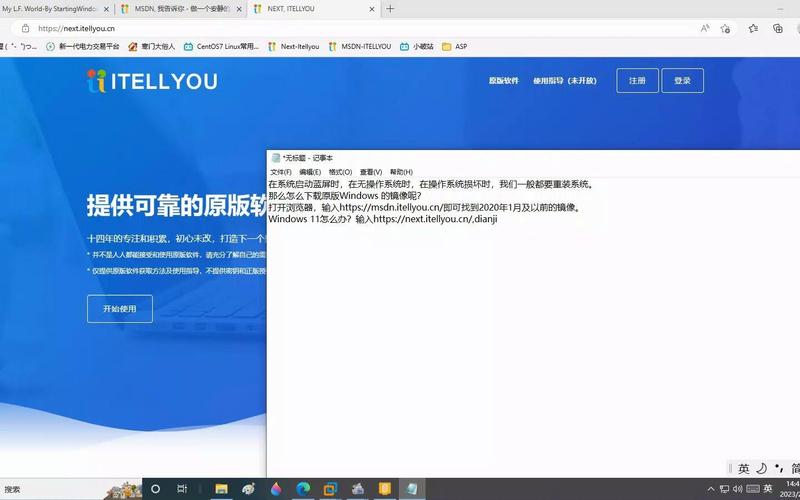
Task: Click the 注册 register button
Action: (637, 81)
